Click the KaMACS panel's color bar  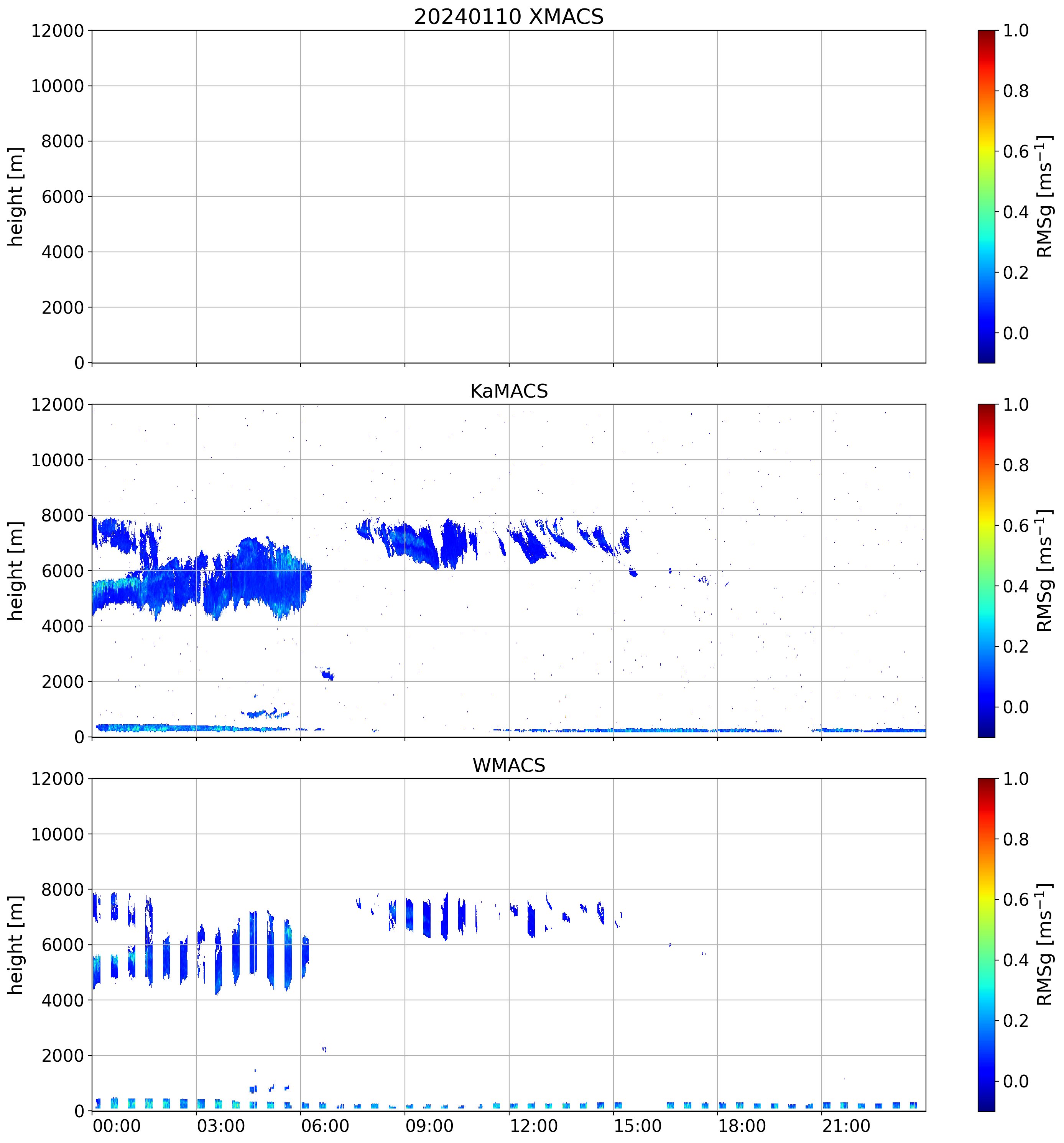[x=986, y=571]
